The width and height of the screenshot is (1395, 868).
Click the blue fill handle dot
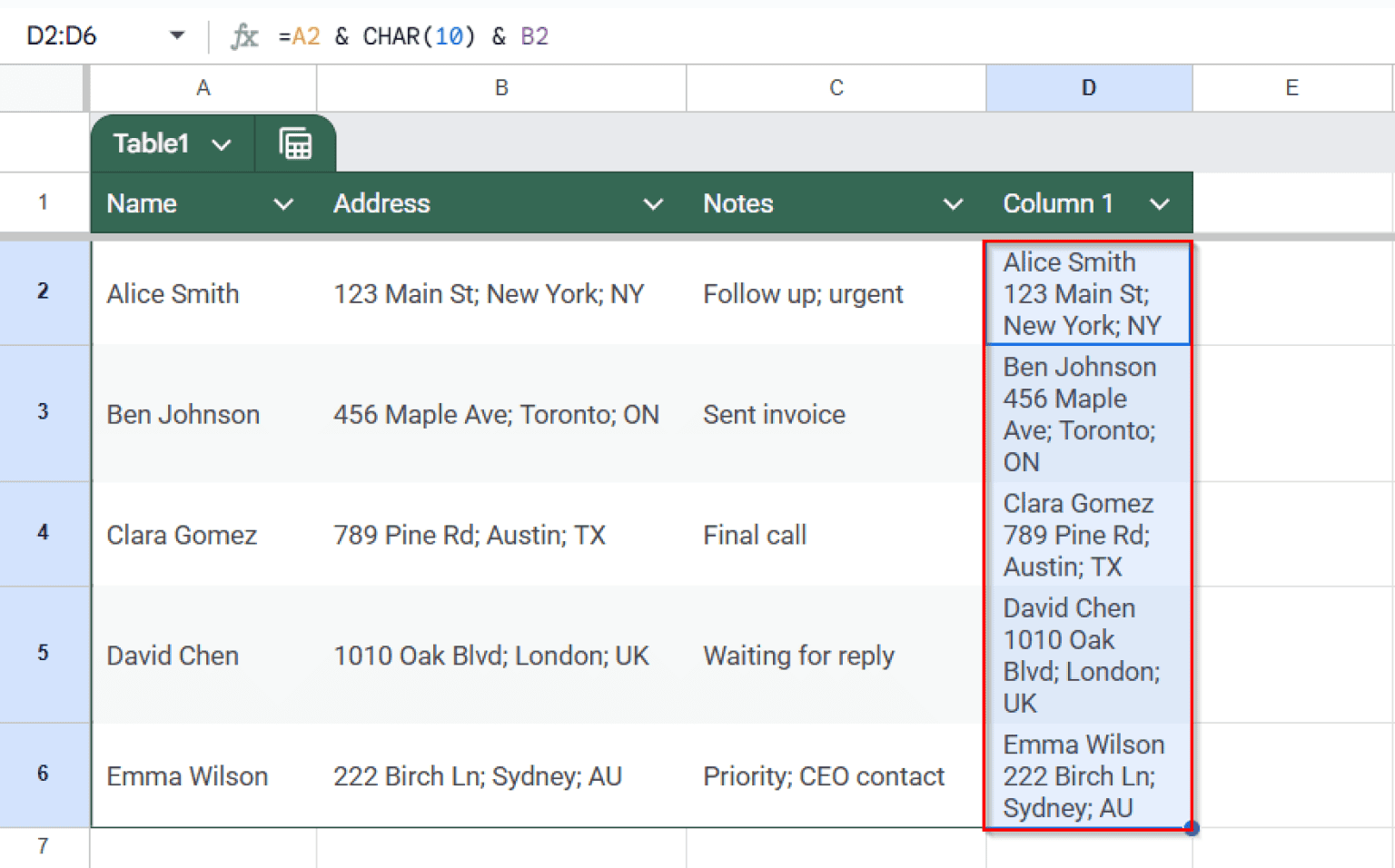(1191, 827)
